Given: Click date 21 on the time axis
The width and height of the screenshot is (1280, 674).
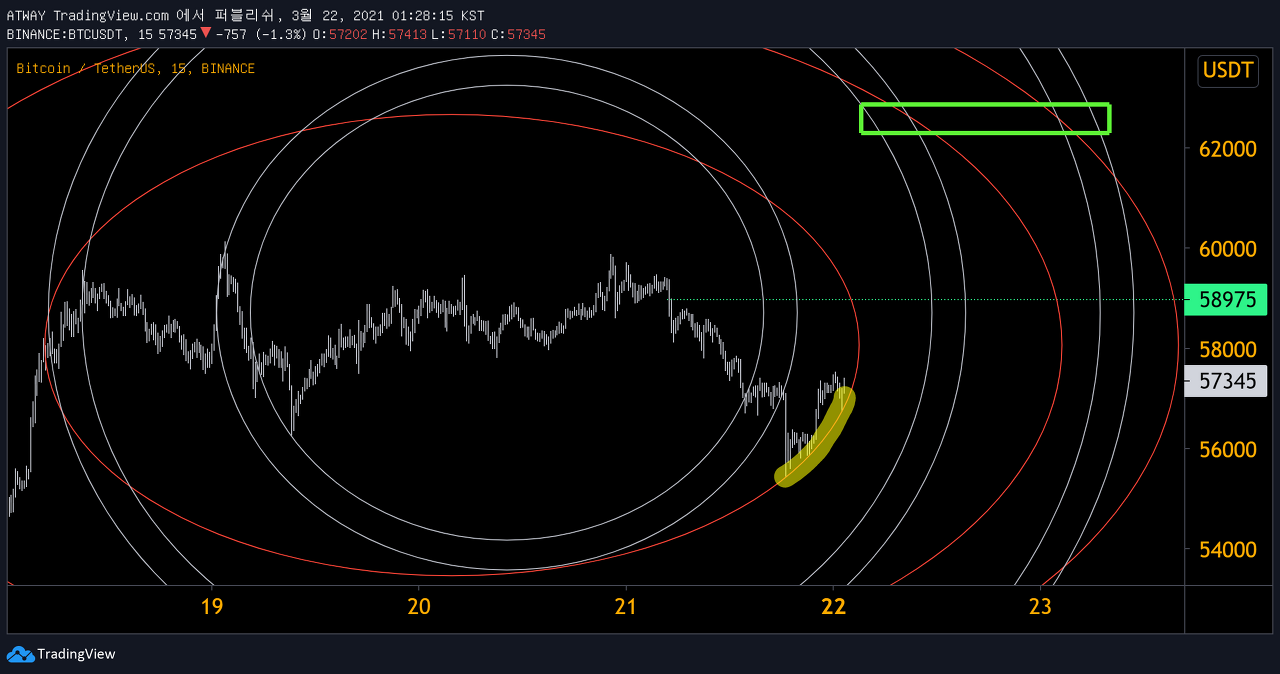Looking at the screenshot, I should [x=626, y=605].
